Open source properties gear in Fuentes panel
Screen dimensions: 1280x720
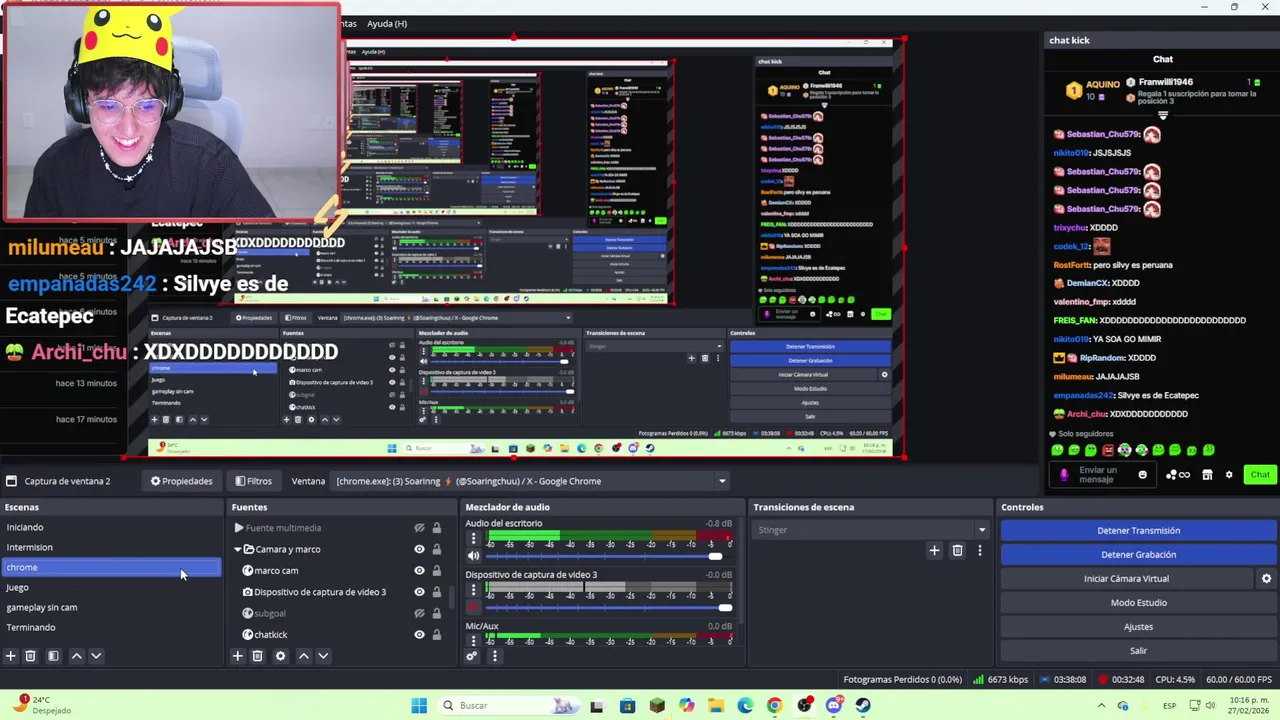[x=280, y=656]
